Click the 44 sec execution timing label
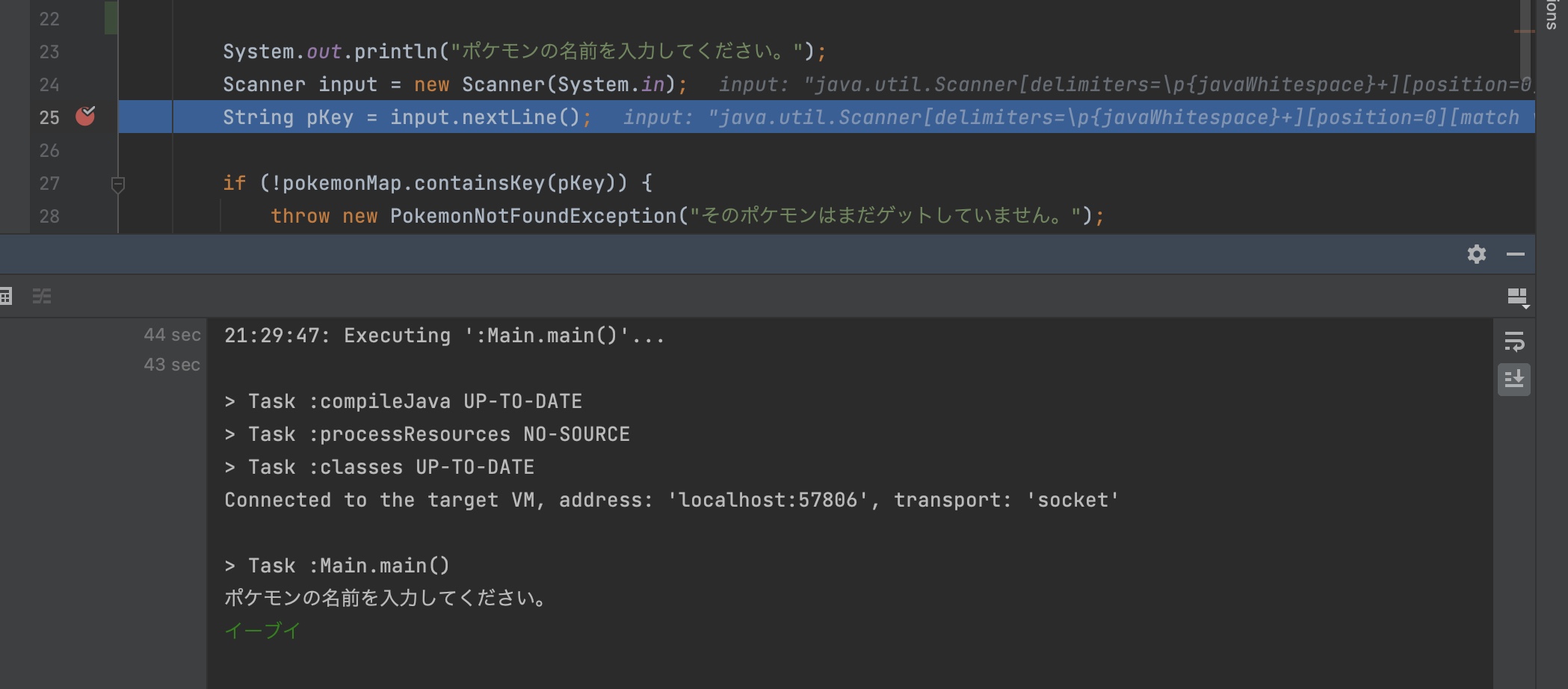 click(170, 335)
